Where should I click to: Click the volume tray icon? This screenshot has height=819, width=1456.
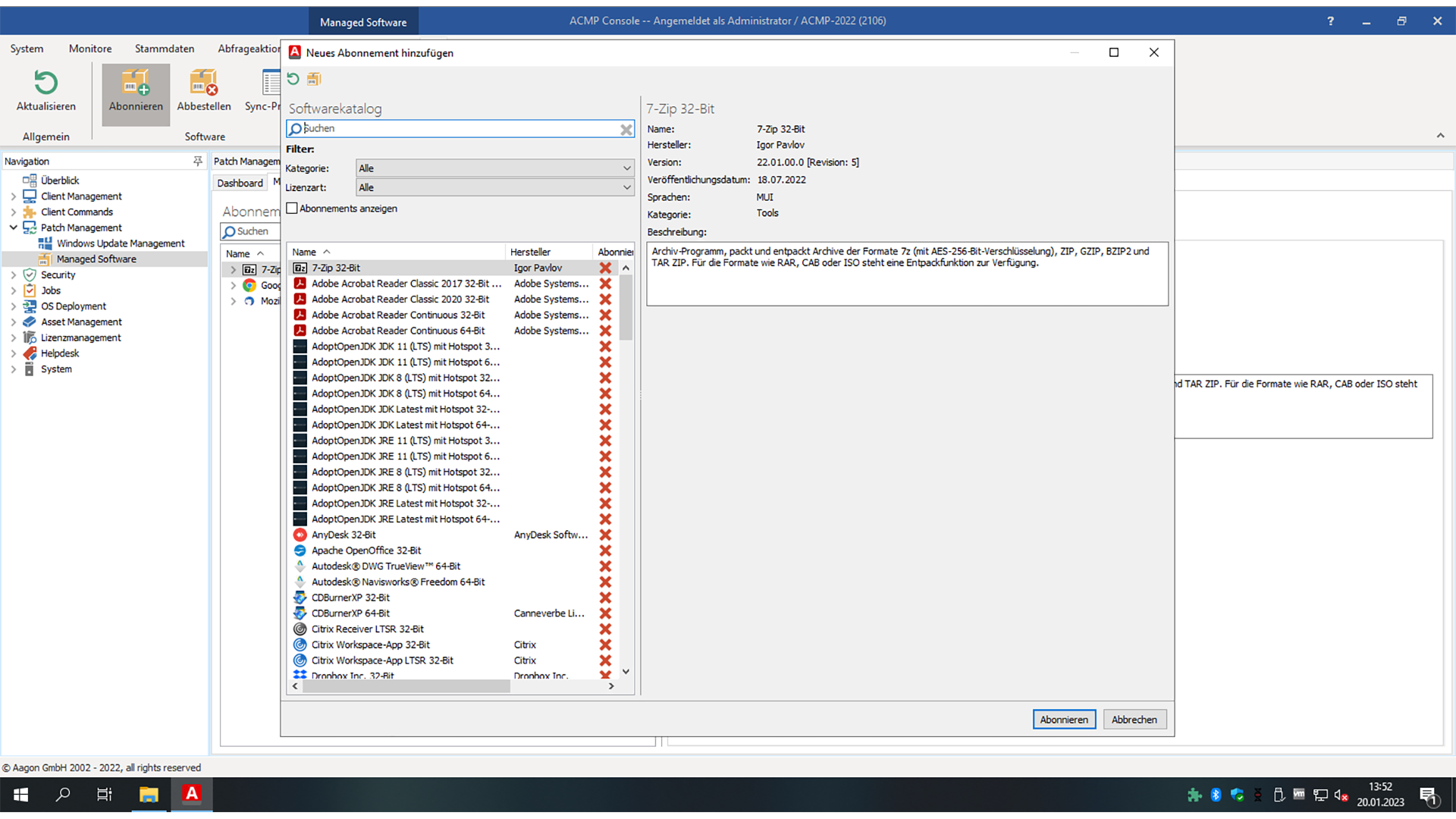coord(1341,795)
